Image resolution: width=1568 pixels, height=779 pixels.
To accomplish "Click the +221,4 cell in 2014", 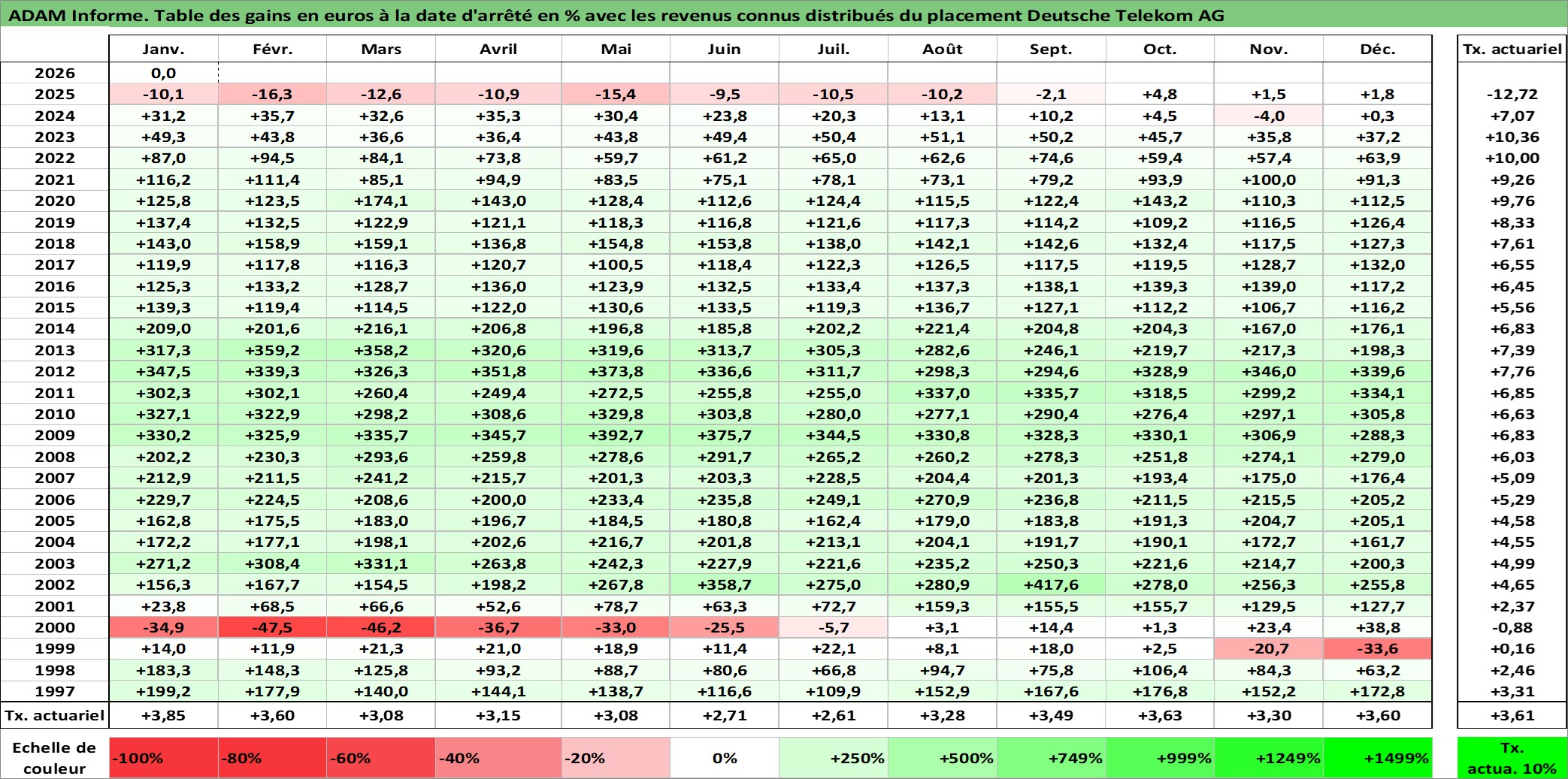I will (x=943, y=328).
